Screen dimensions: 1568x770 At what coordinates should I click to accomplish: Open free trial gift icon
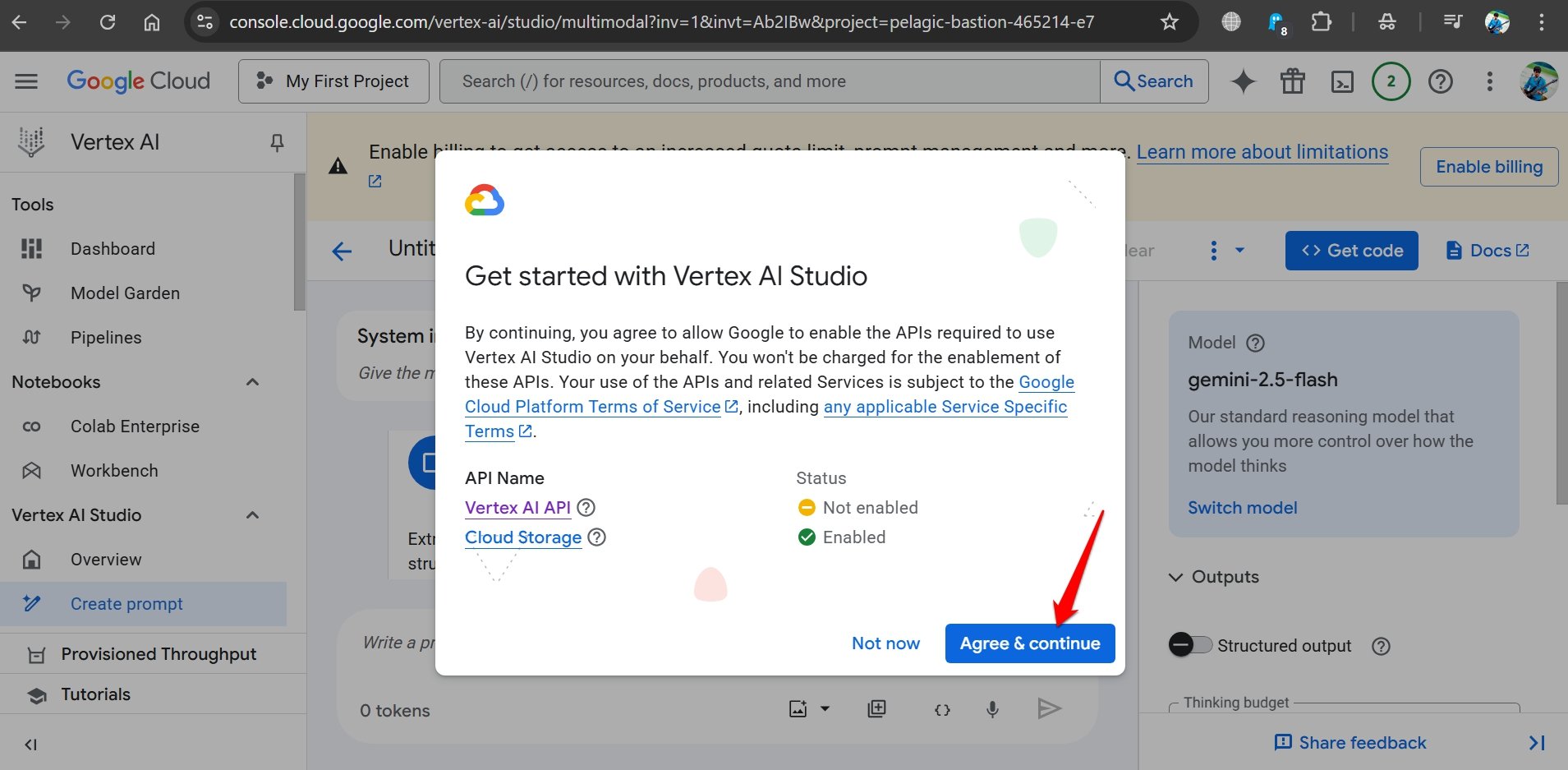[x=1293, y=81]
